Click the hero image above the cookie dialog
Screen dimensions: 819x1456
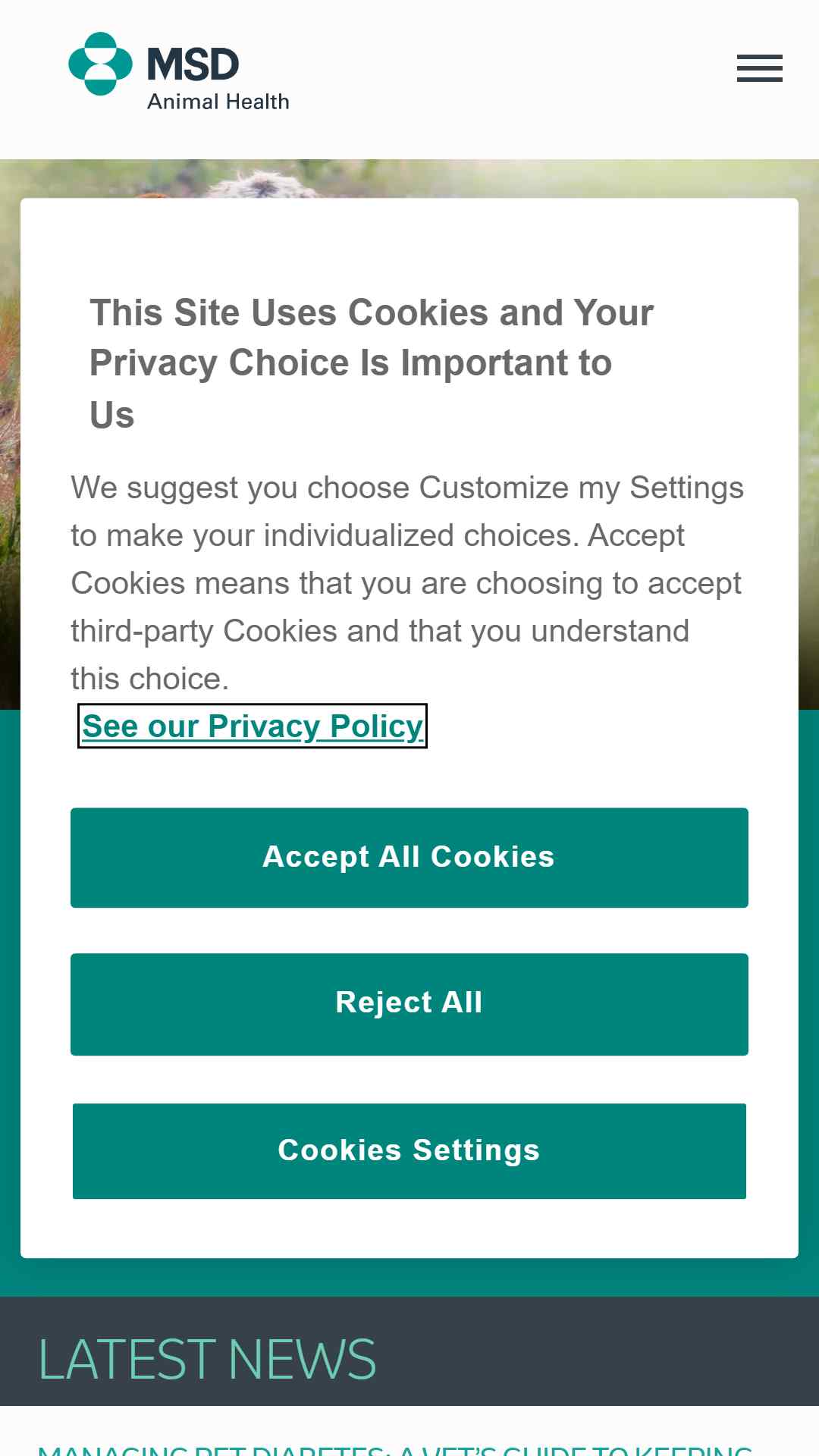coord(409,178)
